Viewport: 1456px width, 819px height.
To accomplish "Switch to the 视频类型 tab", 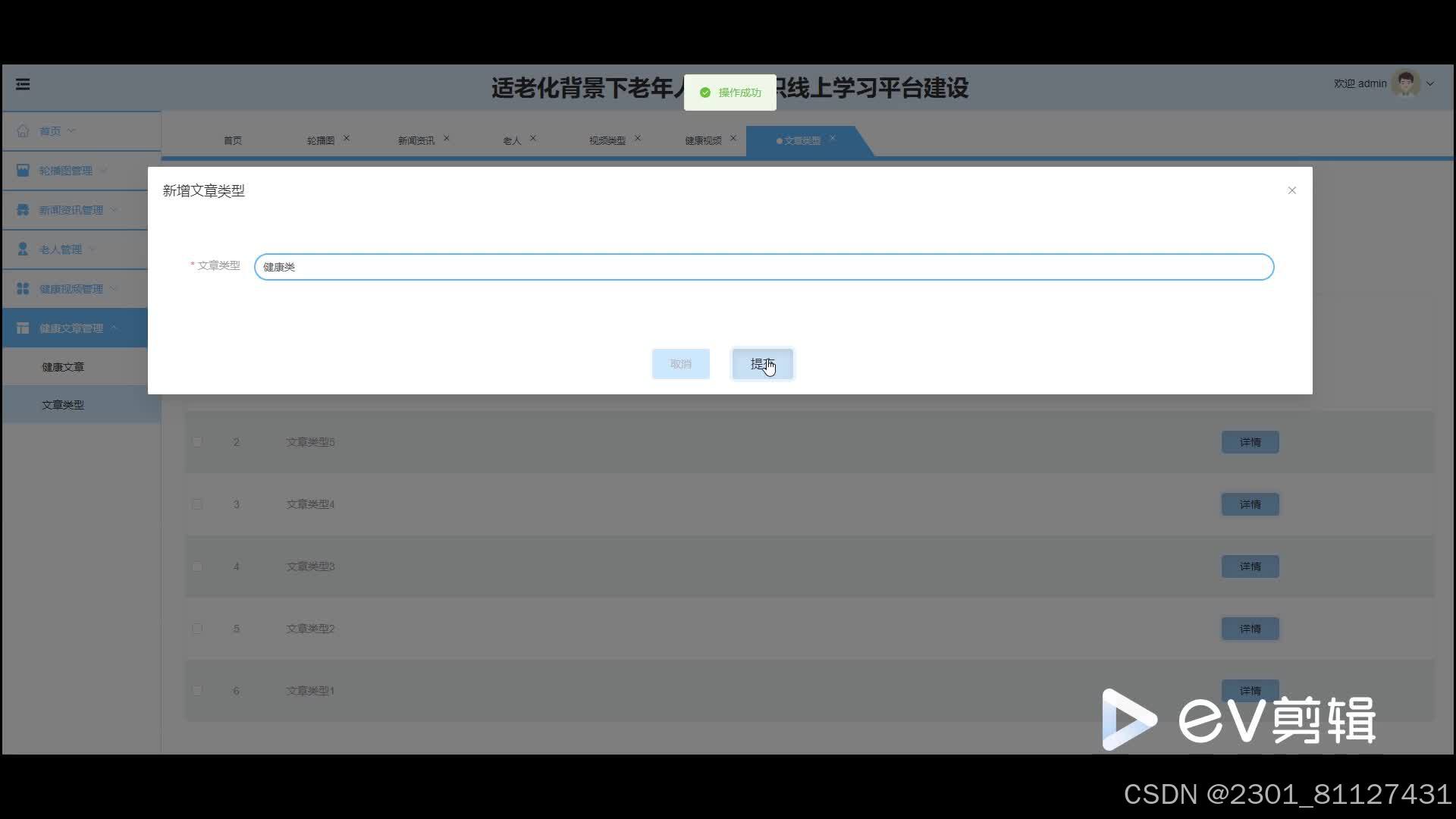I will pyautogui.click(x=607, y=141).
